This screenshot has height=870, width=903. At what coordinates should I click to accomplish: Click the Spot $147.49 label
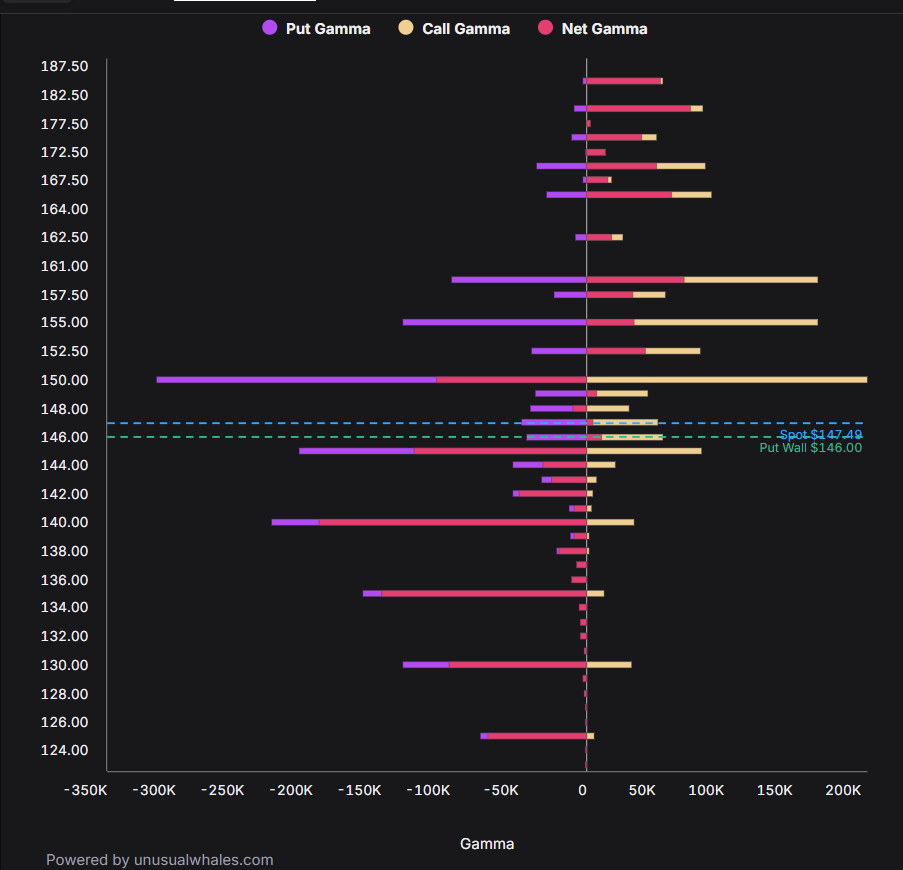click(x=821, y=435)
